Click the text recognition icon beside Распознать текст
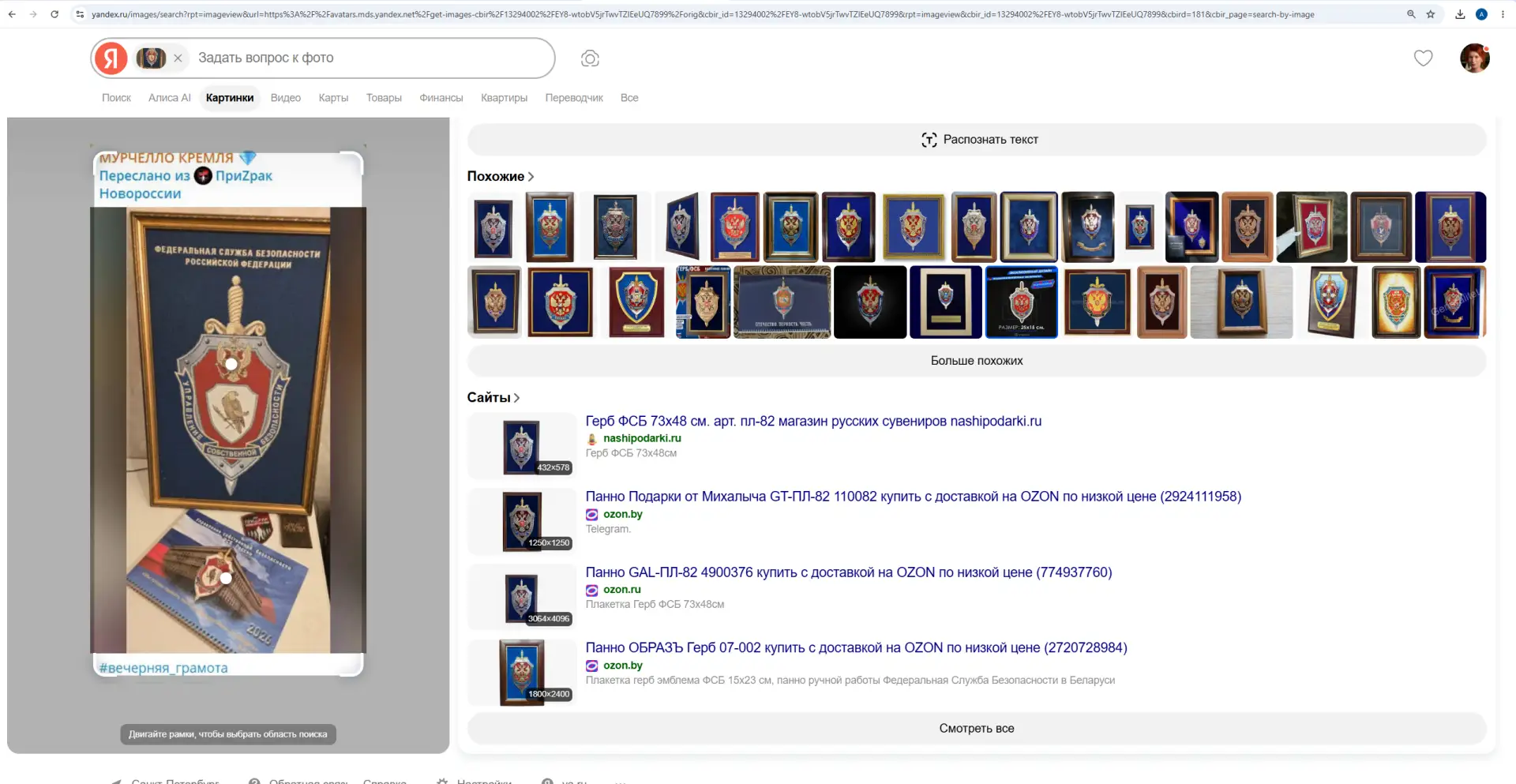 pyautogui.click(x=929, y=140)
